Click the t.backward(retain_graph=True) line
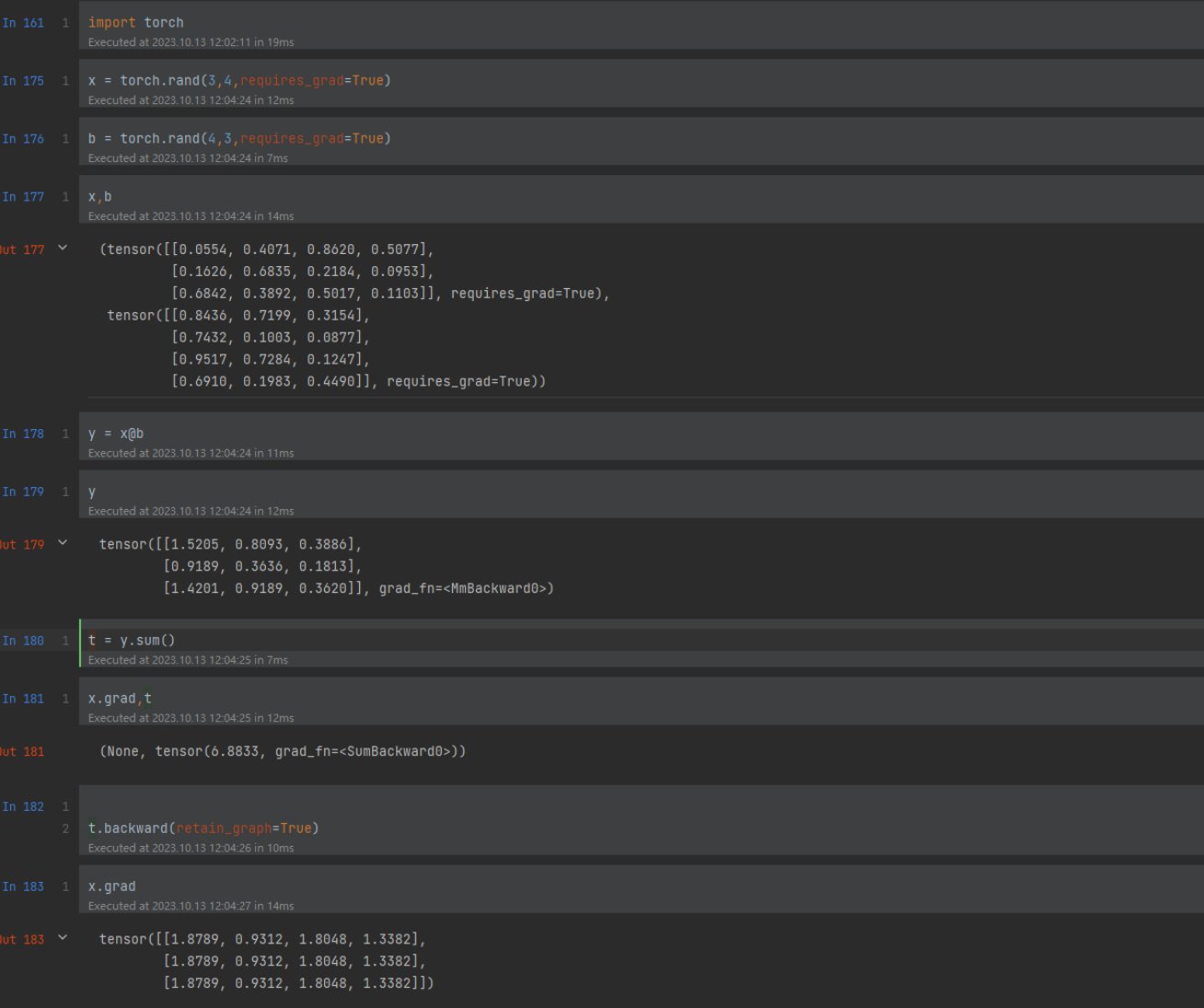This screenshot has width=1204, height=1008. pyautogui.click(x=203, y=828)
